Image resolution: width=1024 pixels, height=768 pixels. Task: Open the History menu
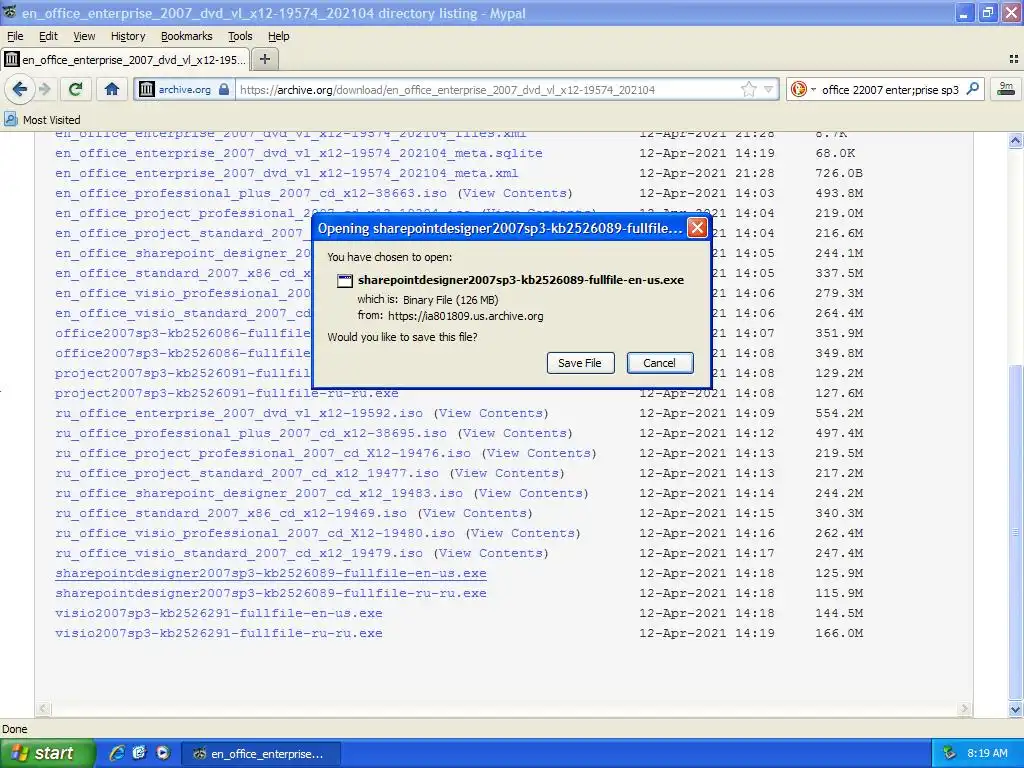pos(127,36)
